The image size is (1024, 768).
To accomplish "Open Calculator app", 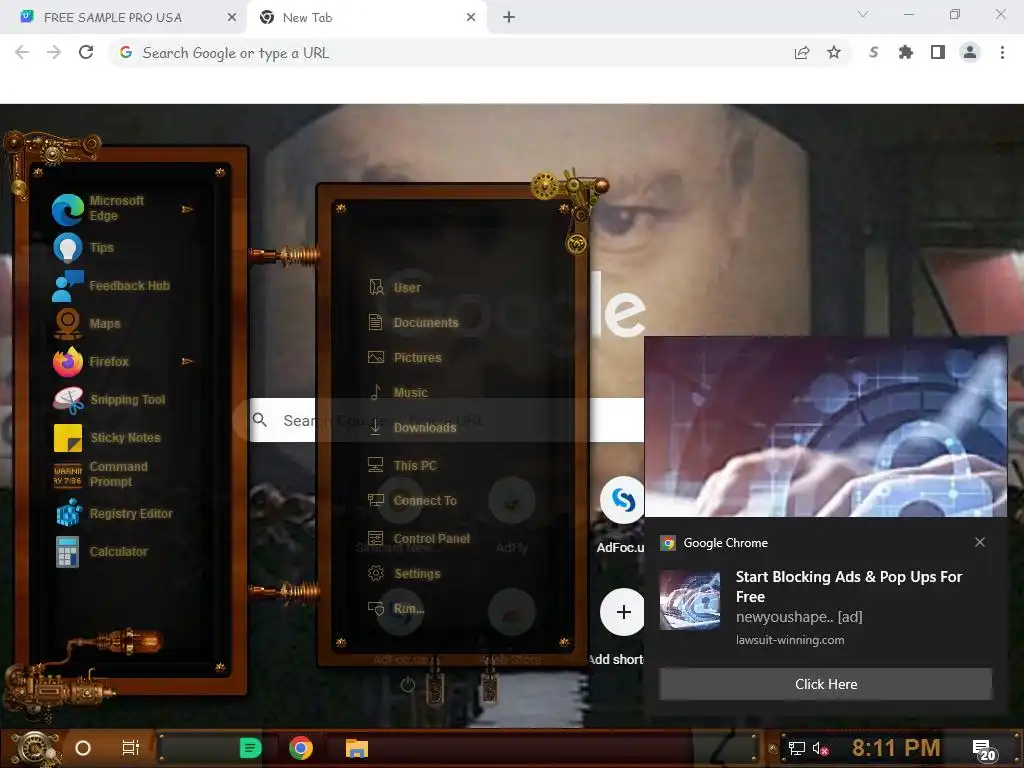I will [x=101, y=551].
